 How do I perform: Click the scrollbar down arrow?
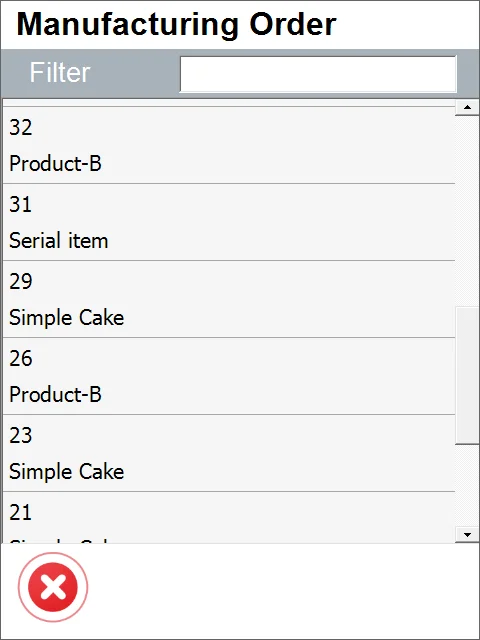(x=467, y=534)
